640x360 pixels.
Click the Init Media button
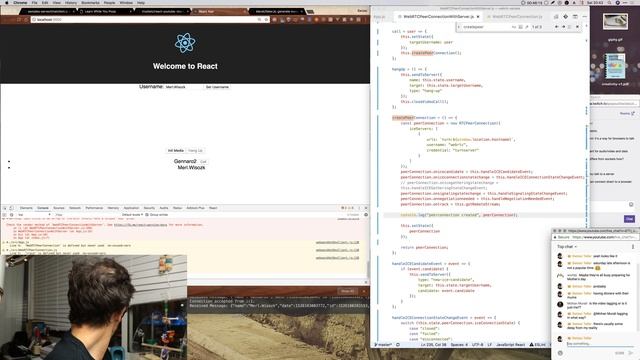176,151
